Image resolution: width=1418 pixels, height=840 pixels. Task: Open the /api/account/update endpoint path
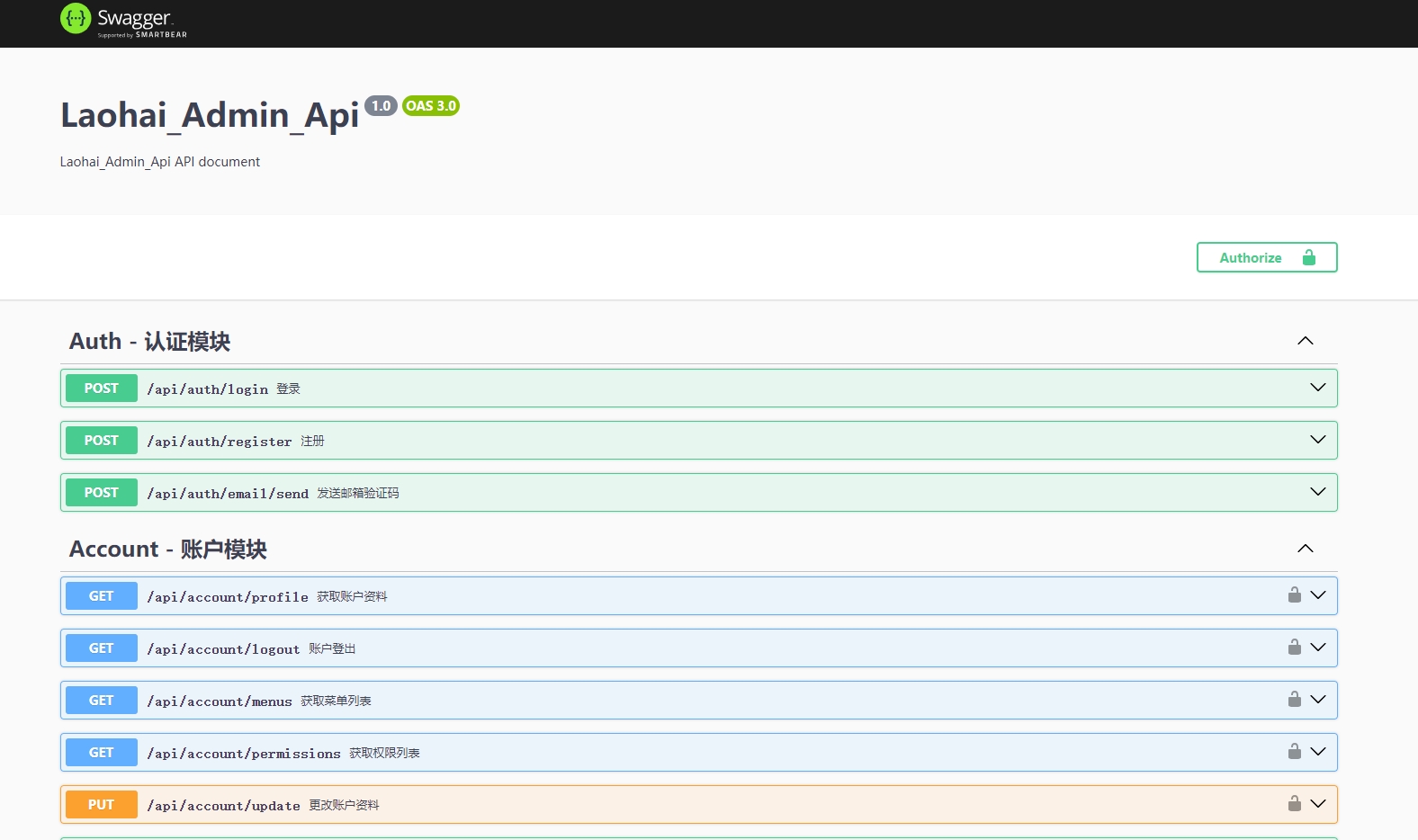[224, 806]
